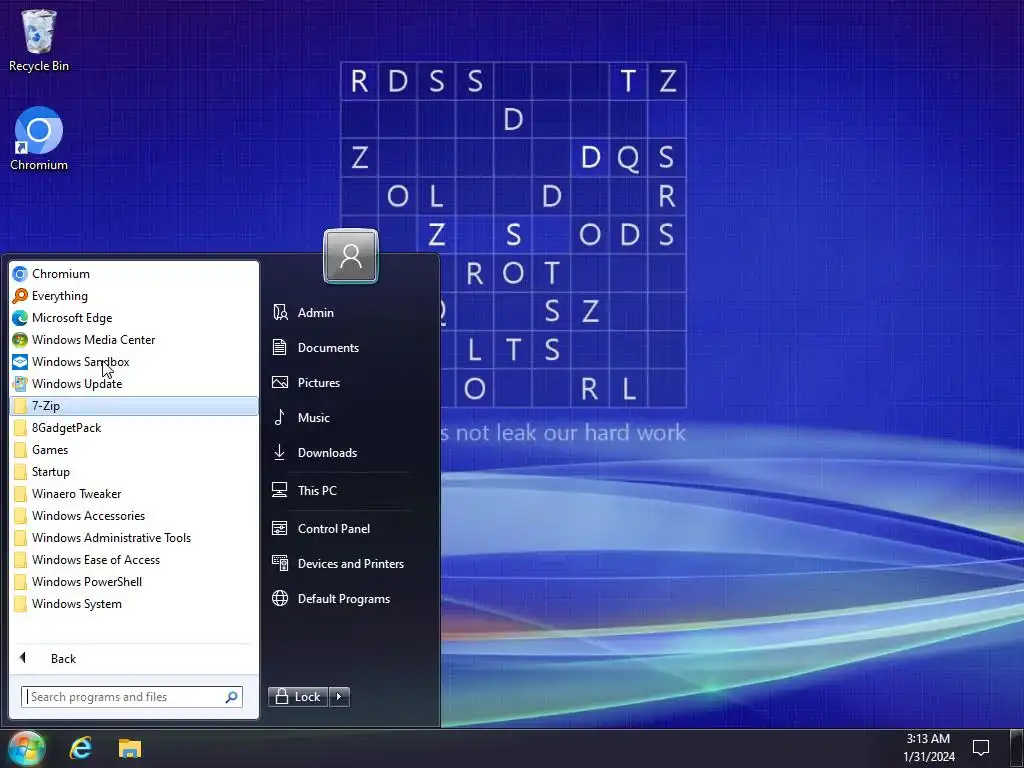Expand Windows PowerShell folder
This screenshot has height=768, width=1024.
pos(134,582)
